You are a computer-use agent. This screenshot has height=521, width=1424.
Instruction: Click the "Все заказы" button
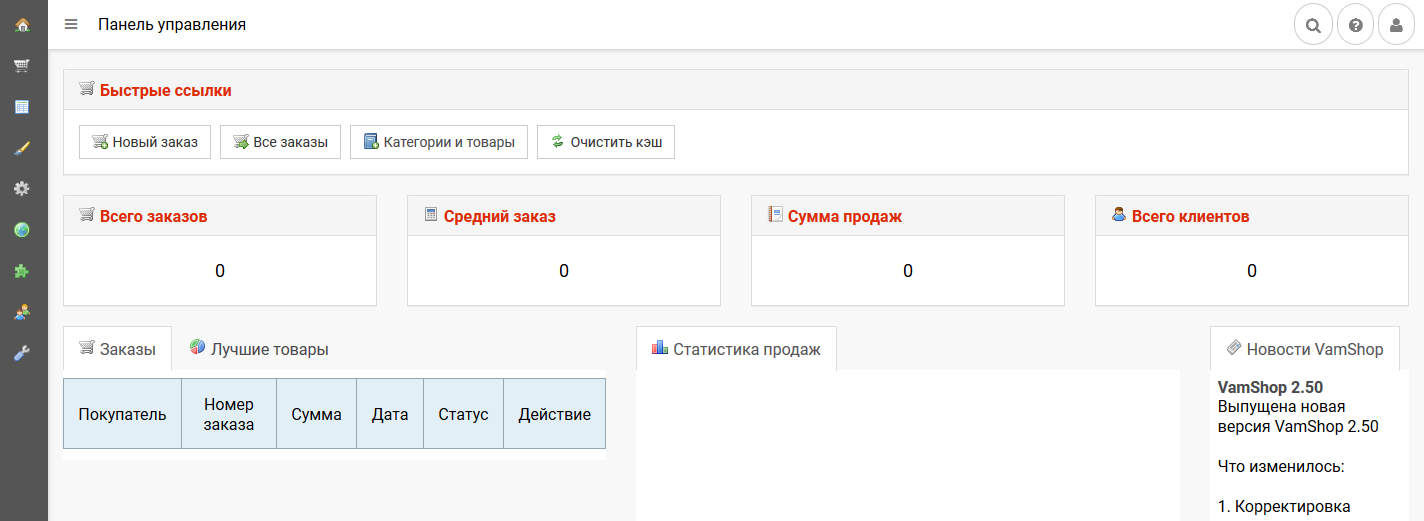coord(280,142)
